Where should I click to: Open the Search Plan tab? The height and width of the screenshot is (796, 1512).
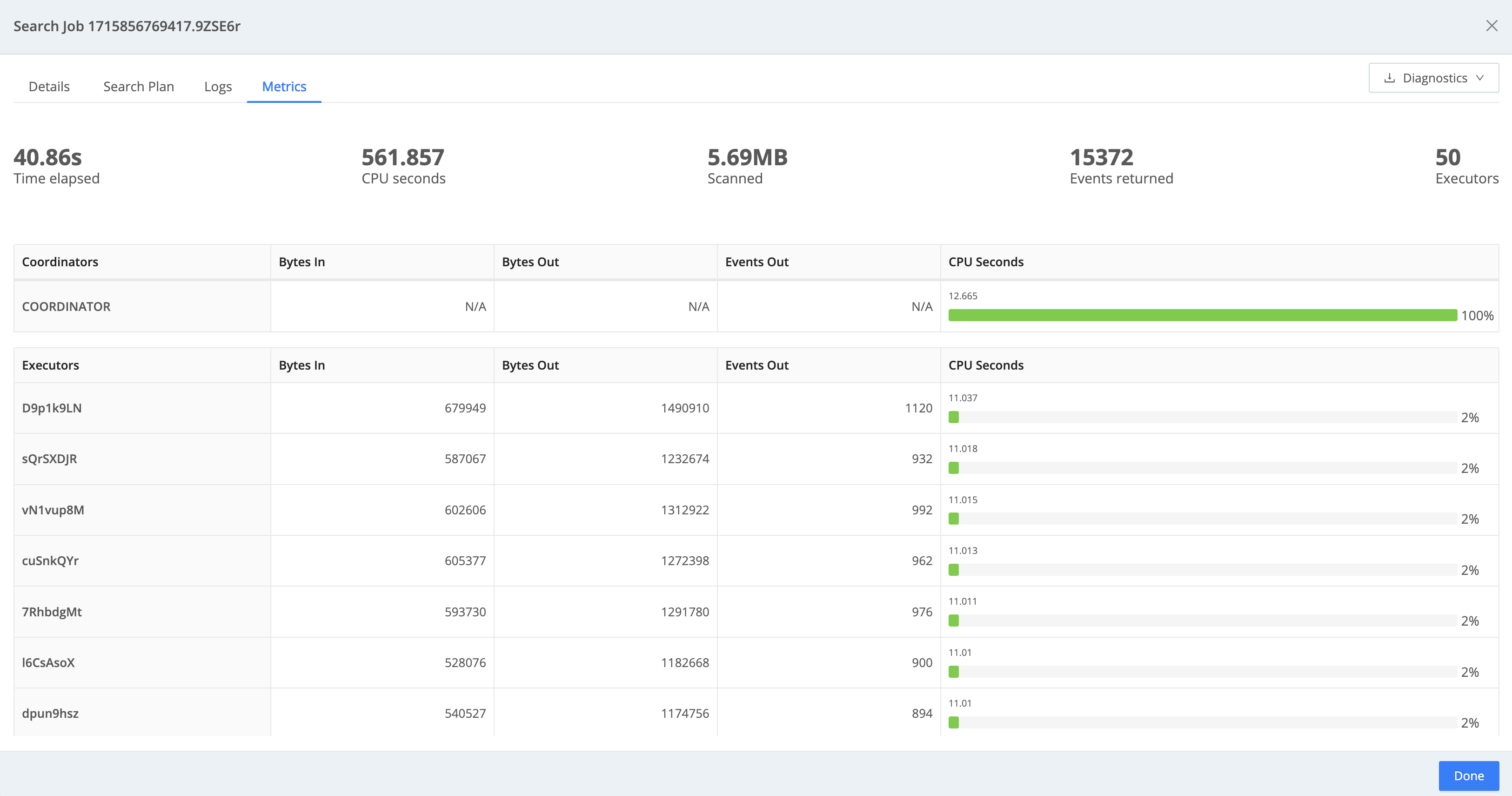click(138, 87)
